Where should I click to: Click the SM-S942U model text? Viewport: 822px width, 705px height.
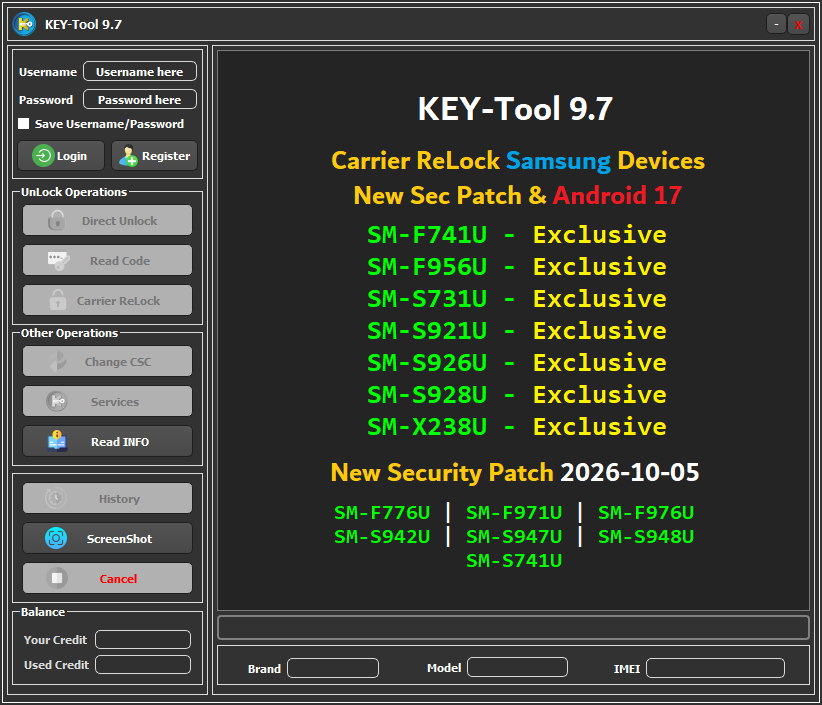(382, 536)
